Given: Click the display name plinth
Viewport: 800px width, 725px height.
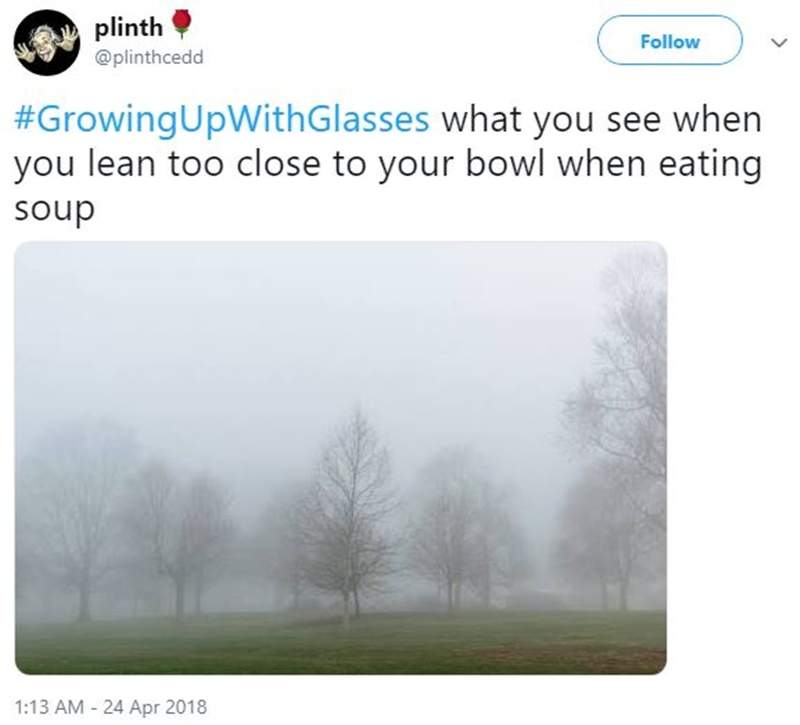Looking at the screenshot, I should pos(129,28).
